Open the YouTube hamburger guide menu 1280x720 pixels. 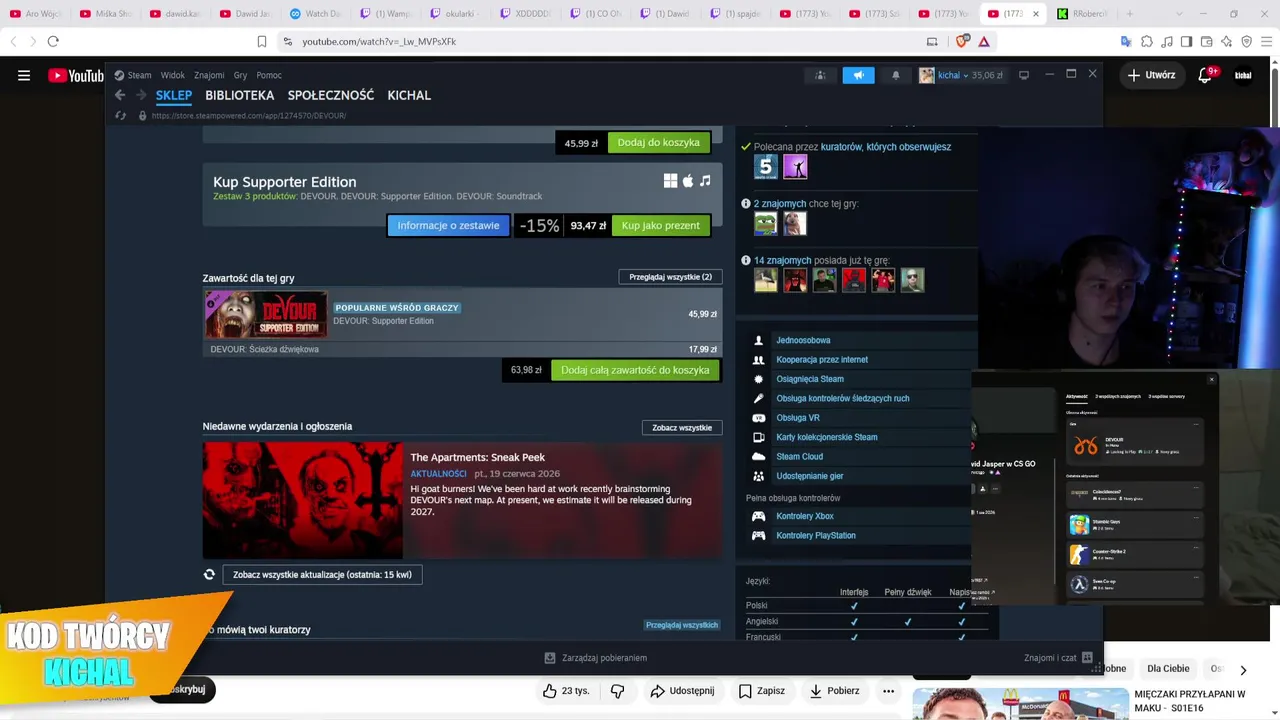(24, 75)
